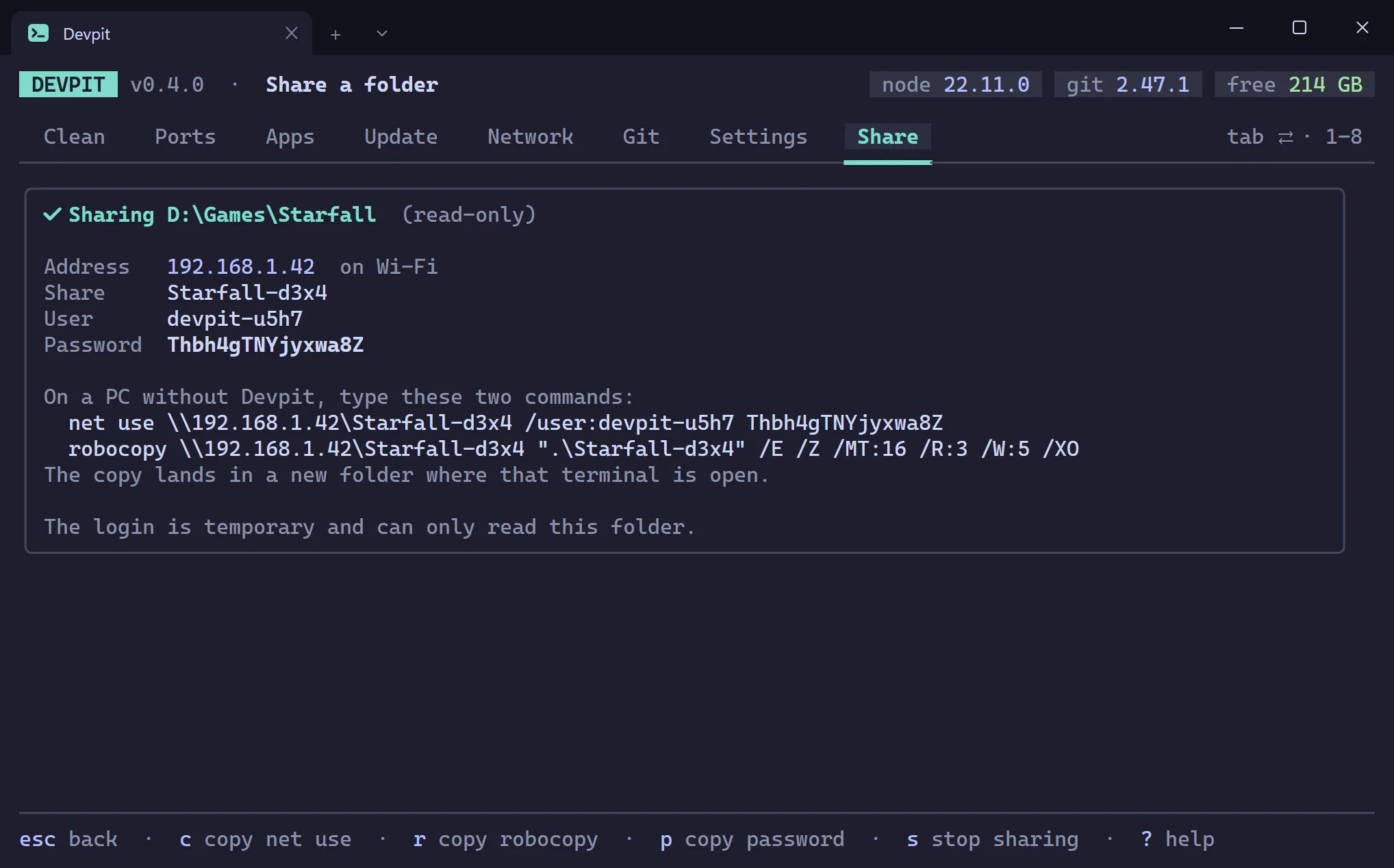Maximize the terminal window

1300,27
